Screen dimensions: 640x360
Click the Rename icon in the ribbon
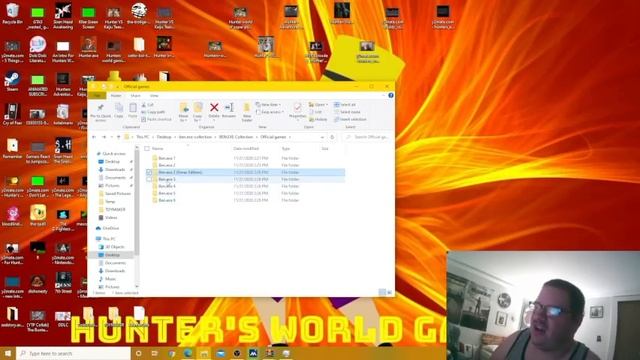tap(229, 107)
